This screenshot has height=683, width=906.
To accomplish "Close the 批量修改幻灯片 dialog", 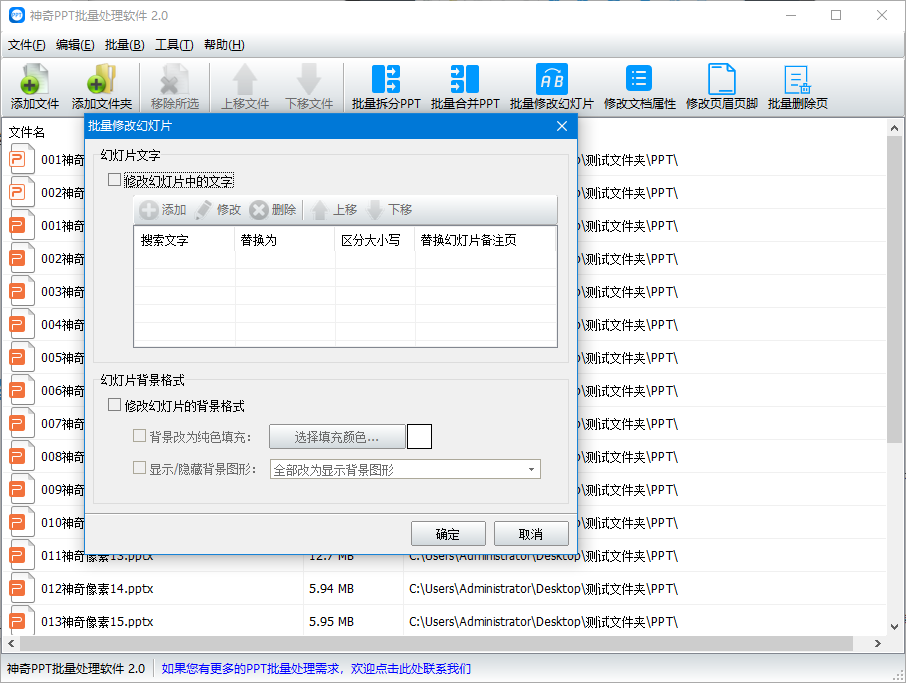I will point(562,126).
